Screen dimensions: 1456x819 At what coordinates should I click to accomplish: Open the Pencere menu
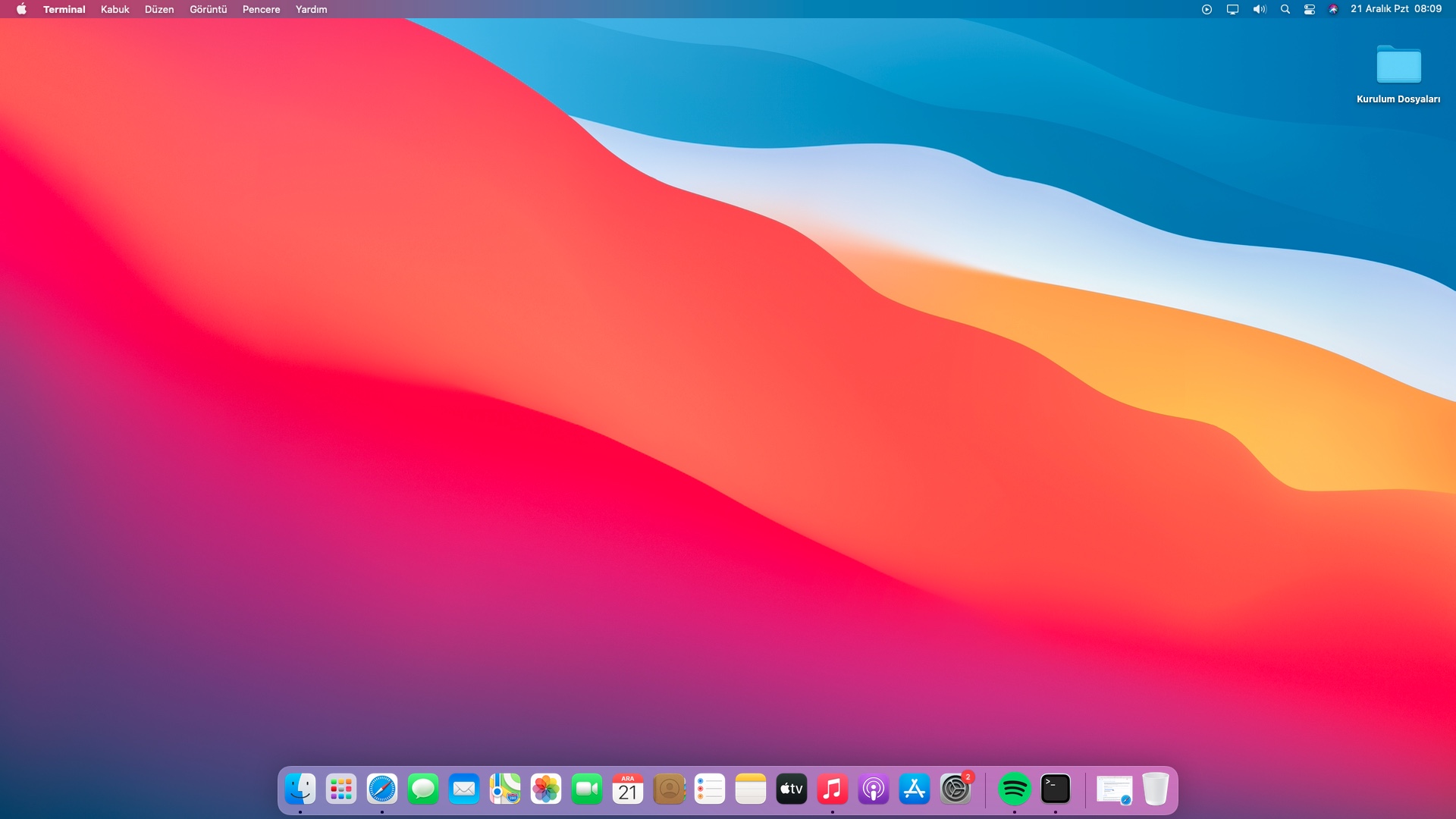262,9
